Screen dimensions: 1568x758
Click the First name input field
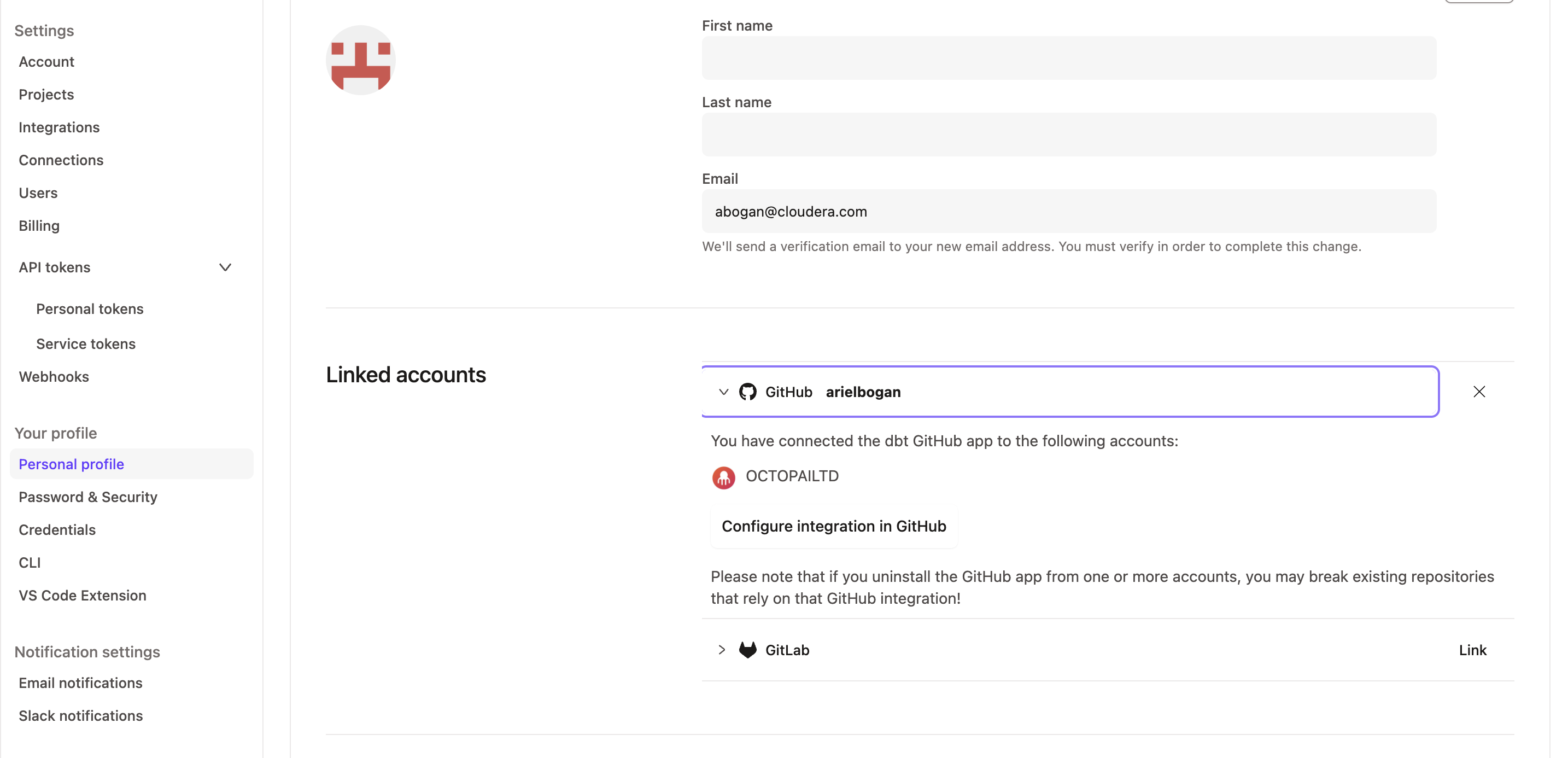[x=1068, y=58]
